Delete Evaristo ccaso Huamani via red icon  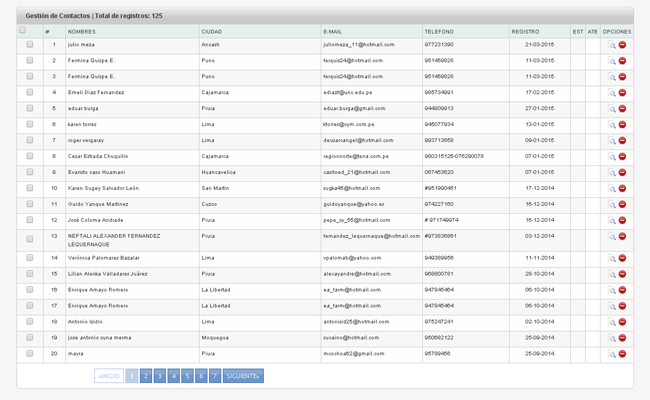point(622,172)
